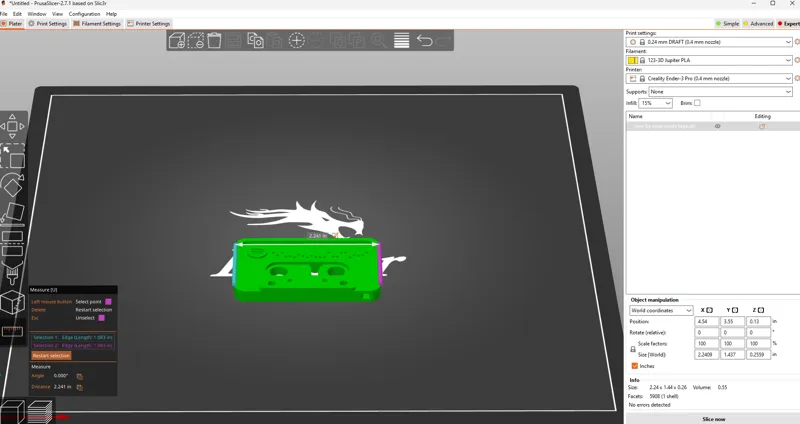The height and width of the screenshot is (424, 800).
Task: Click the Size Z input field
Action: click(x=758, y=355)
